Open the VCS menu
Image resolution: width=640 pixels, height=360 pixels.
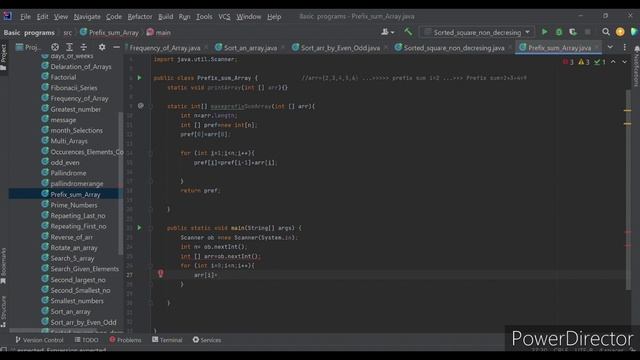point(224,17)
